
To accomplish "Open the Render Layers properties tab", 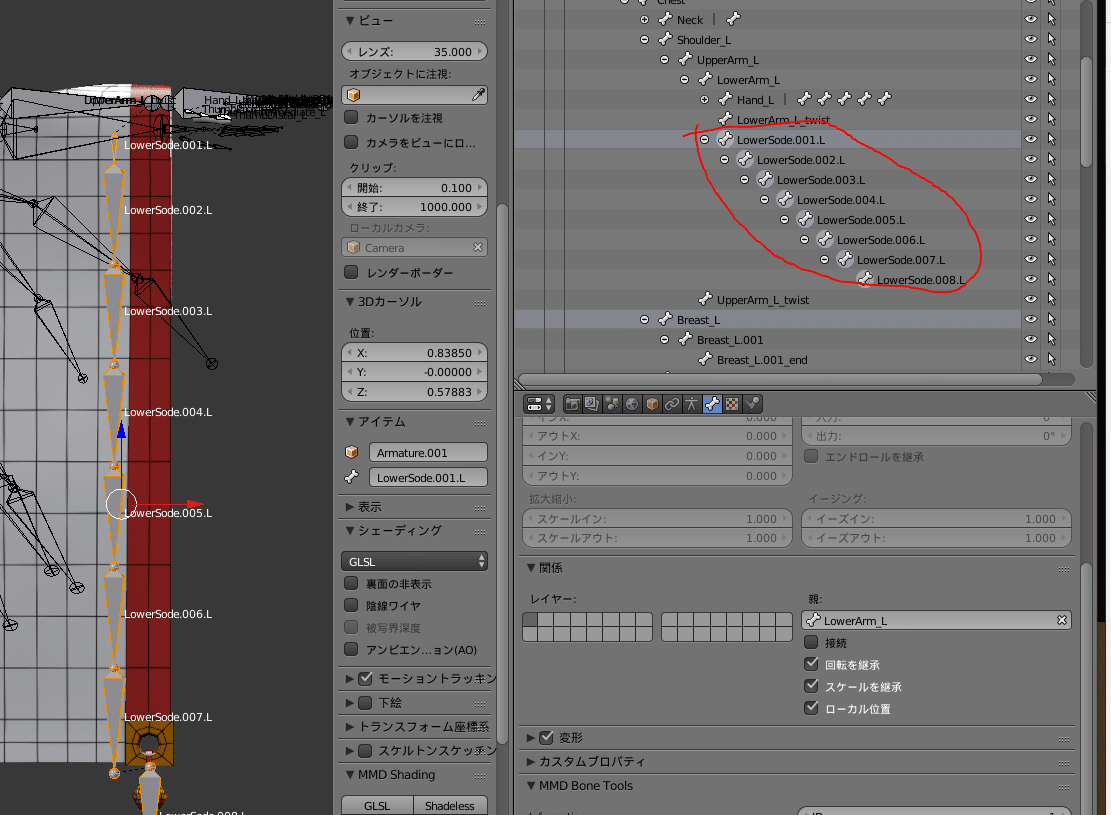I will (592, 404).
